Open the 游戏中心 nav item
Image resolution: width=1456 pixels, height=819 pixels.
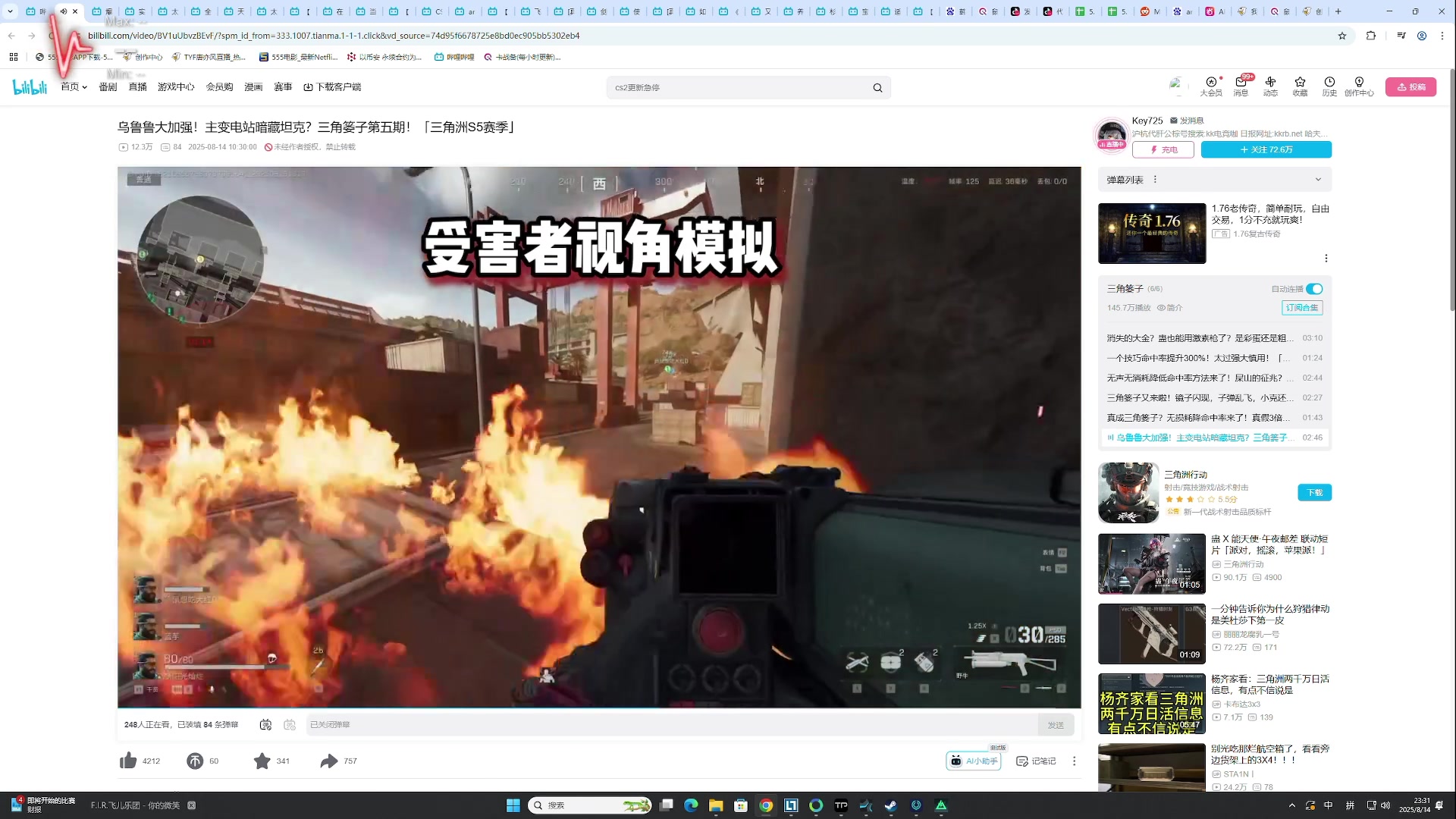[176, 87]
